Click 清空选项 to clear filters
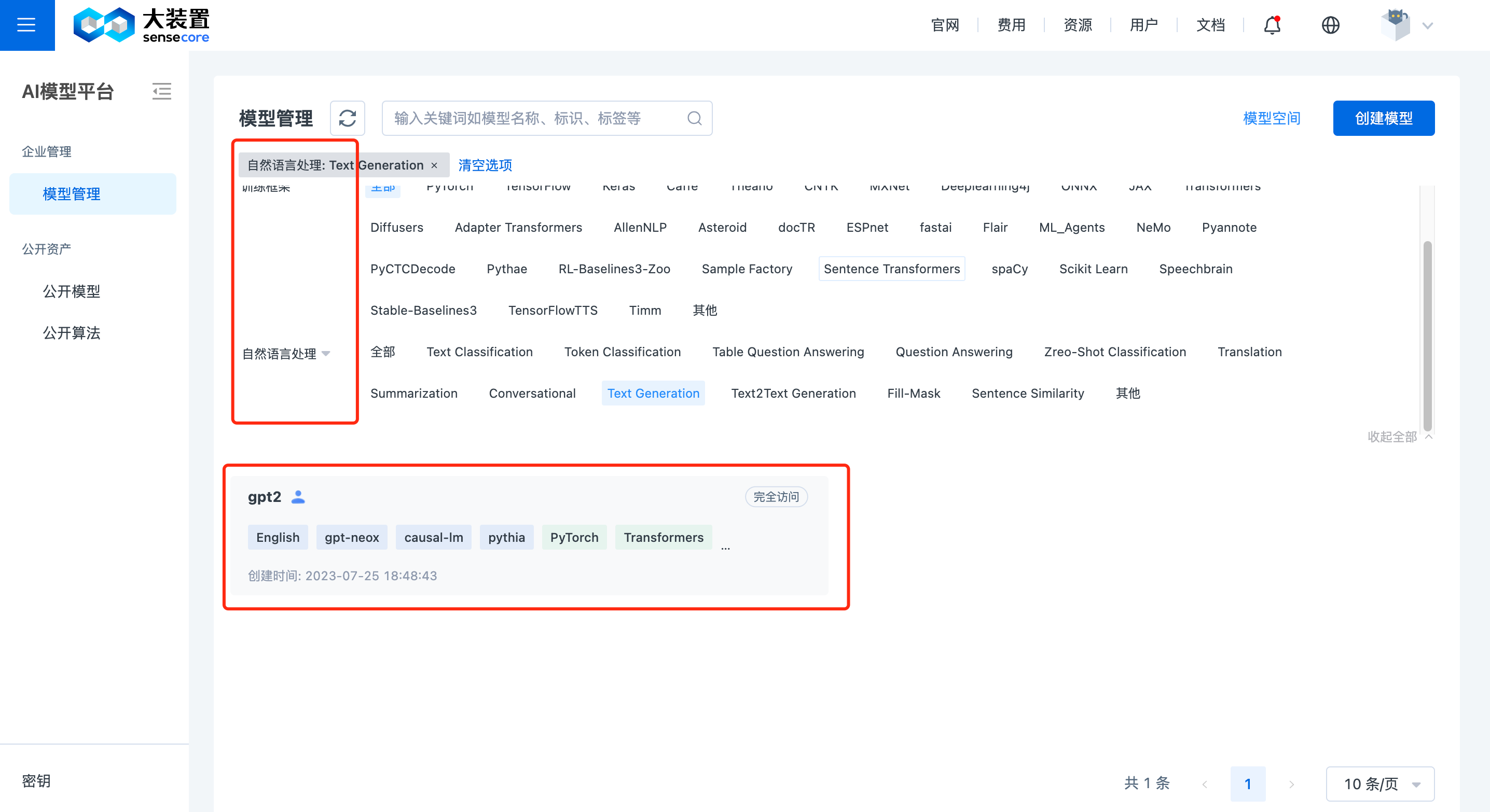The height and width of the screenshot is (812, 1490). (485, 165)
